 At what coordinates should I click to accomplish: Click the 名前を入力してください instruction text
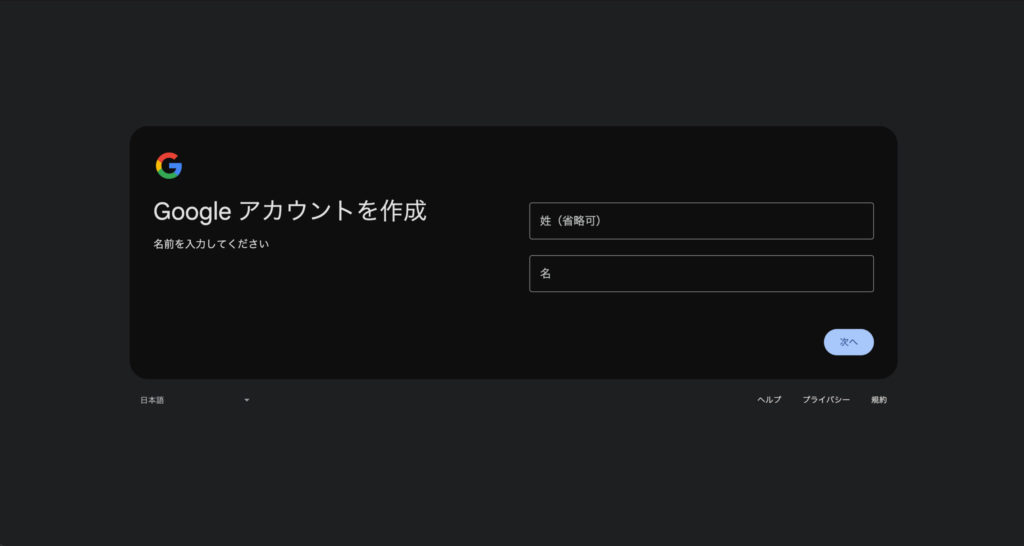211,244
